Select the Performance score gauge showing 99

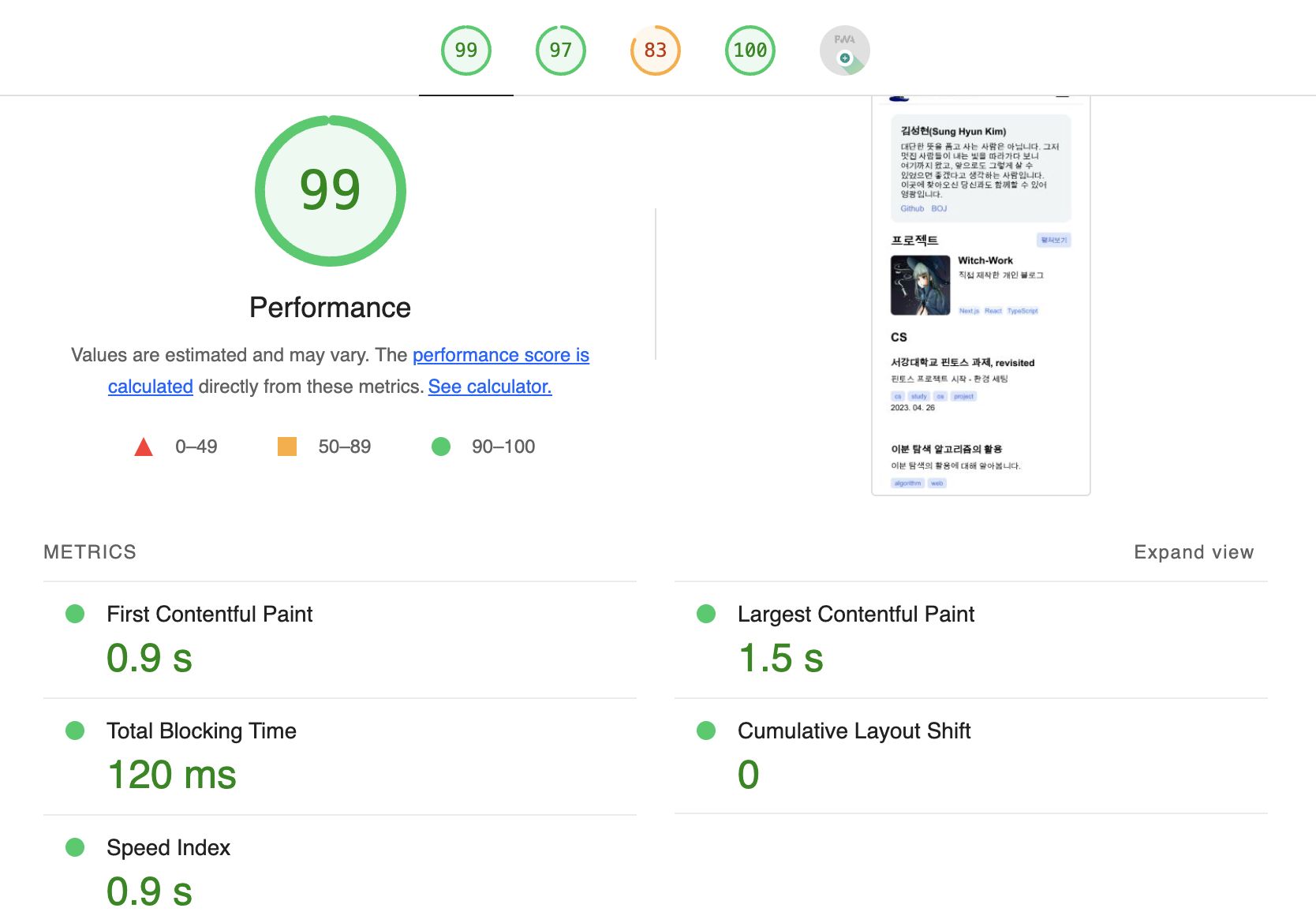(x=465, y=50)
